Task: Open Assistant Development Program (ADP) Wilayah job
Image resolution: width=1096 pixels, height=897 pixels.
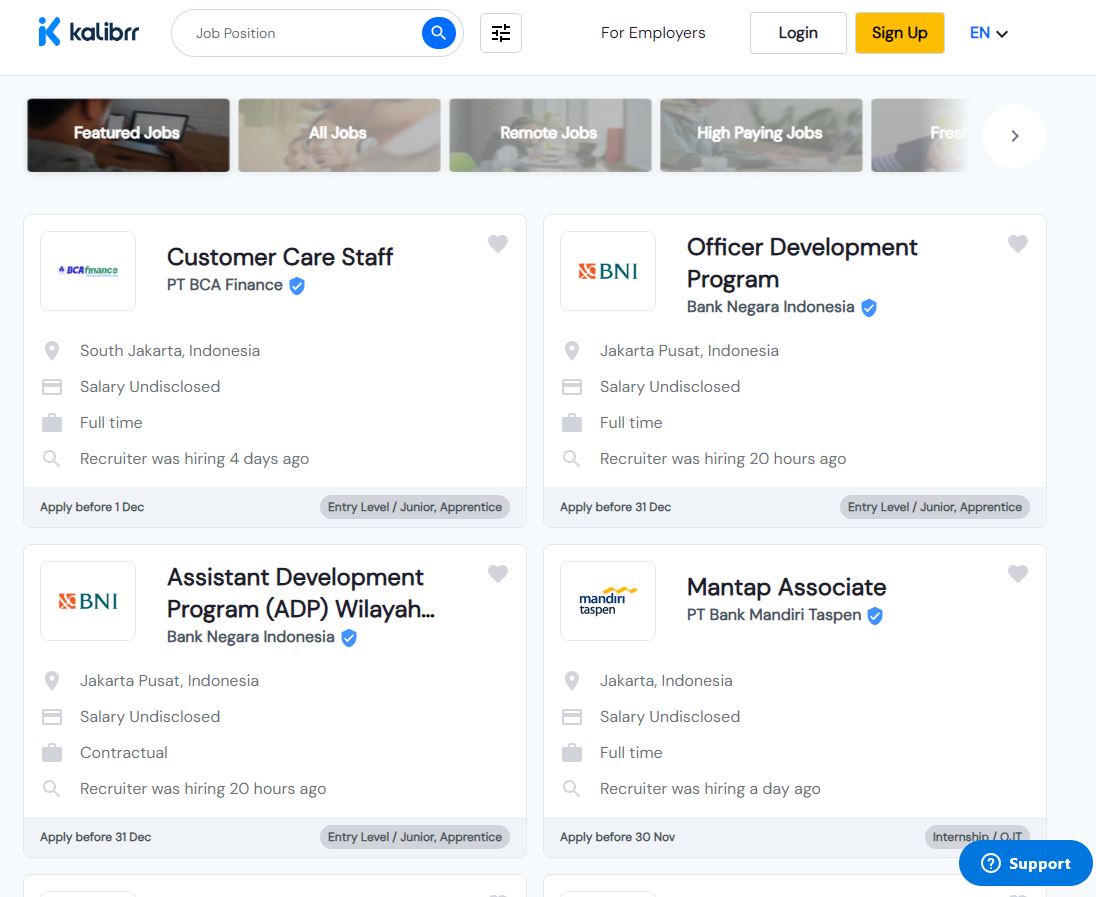Action: pyautogui.click(x=301, y=593)
